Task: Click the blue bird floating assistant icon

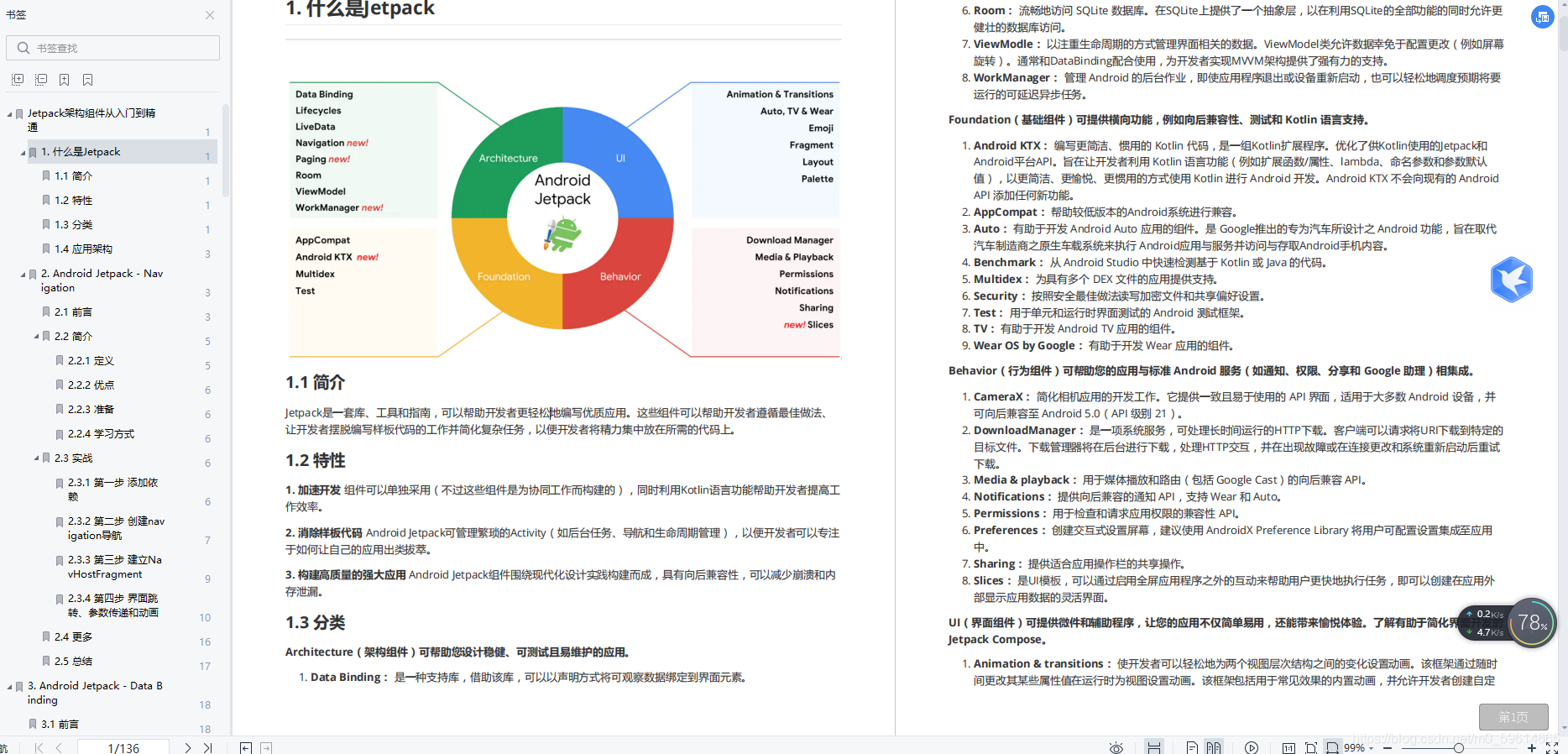Action: click(x=1512, y=280)
